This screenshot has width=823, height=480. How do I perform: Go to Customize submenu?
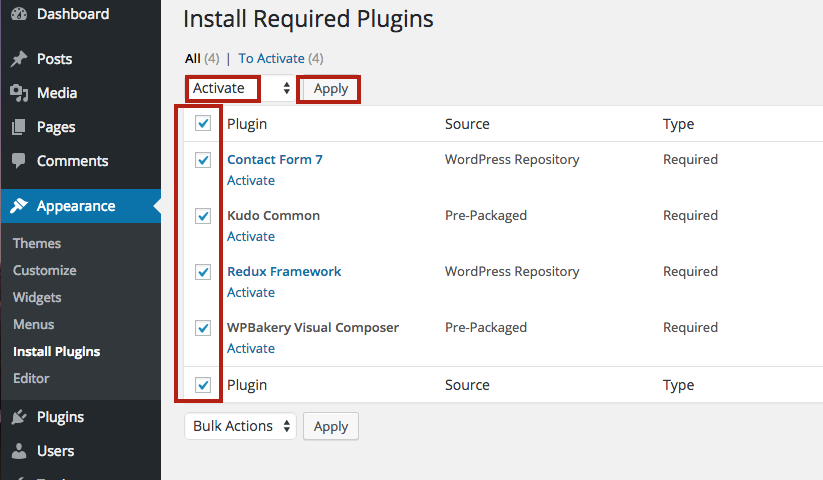[45, 270]
